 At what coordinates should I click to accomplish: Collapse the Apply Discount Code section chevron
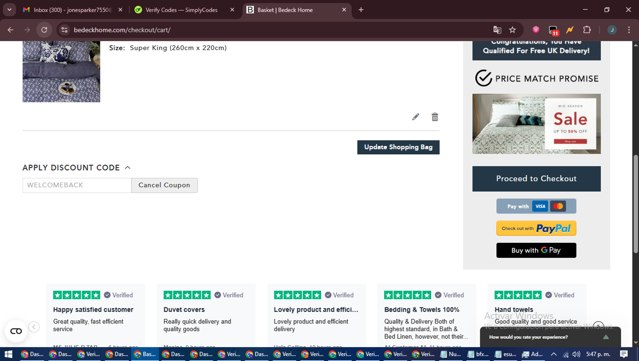coord(128,167)
